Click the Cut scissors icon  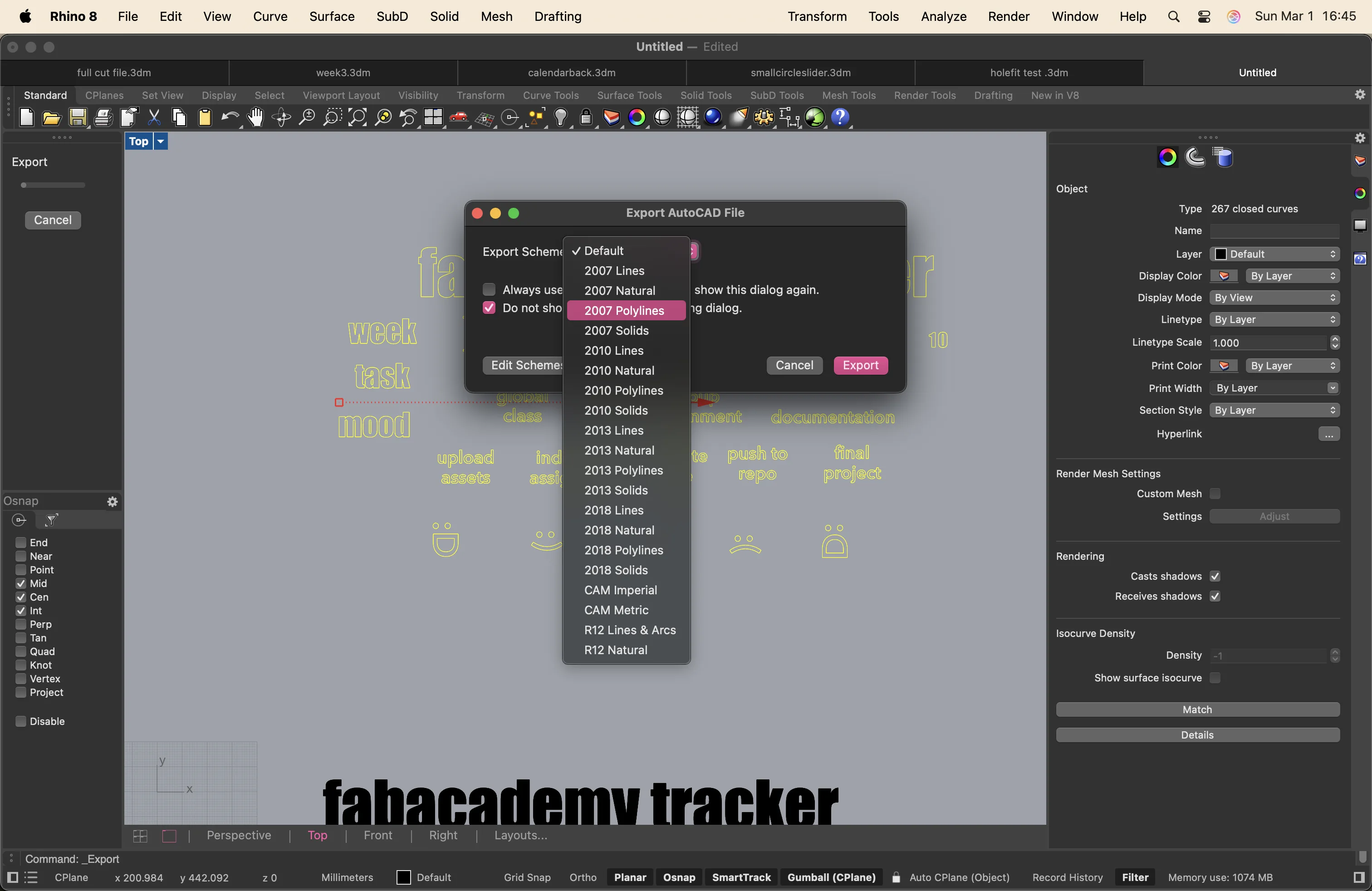click(154, 117)
